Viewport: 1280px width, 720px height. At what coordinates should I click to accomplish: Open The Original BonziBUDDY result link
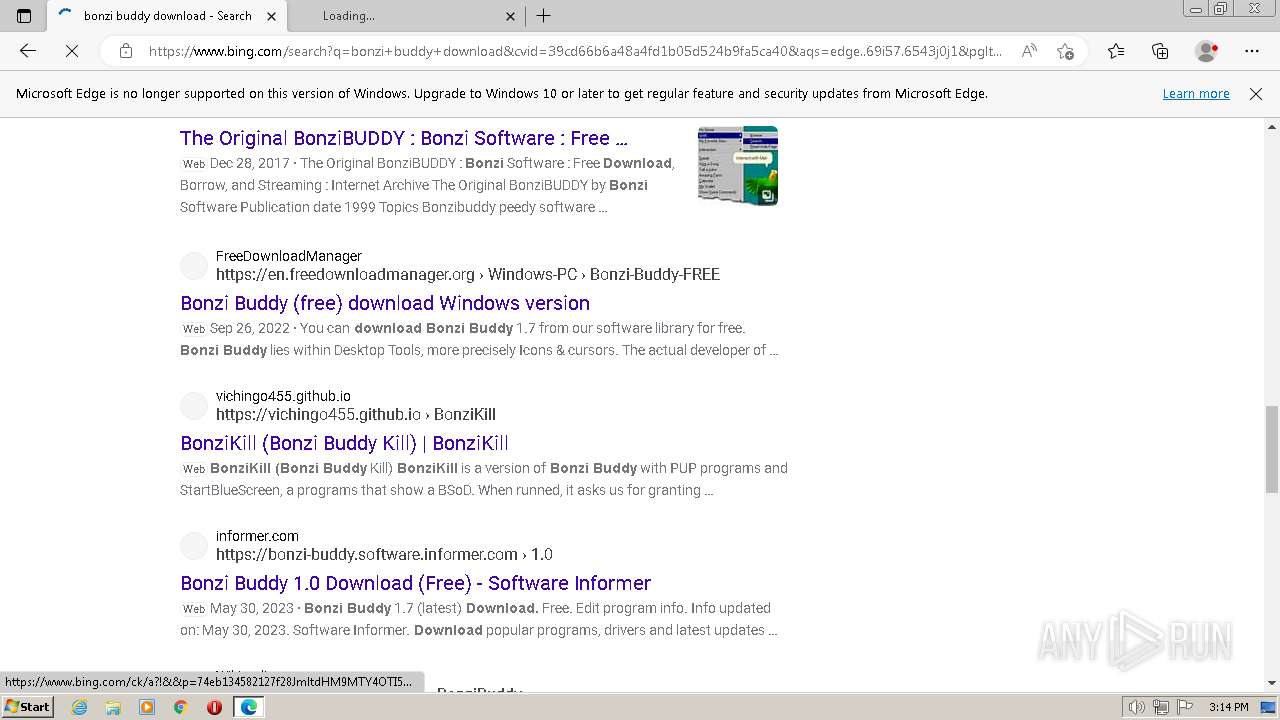[404, 138]
